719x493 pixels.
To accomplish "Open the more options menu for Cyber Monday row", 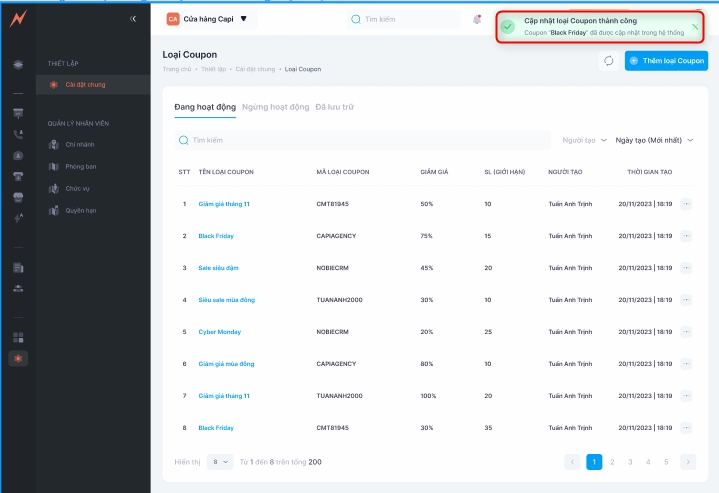I will pyautogui.click(x=686, y=332).
